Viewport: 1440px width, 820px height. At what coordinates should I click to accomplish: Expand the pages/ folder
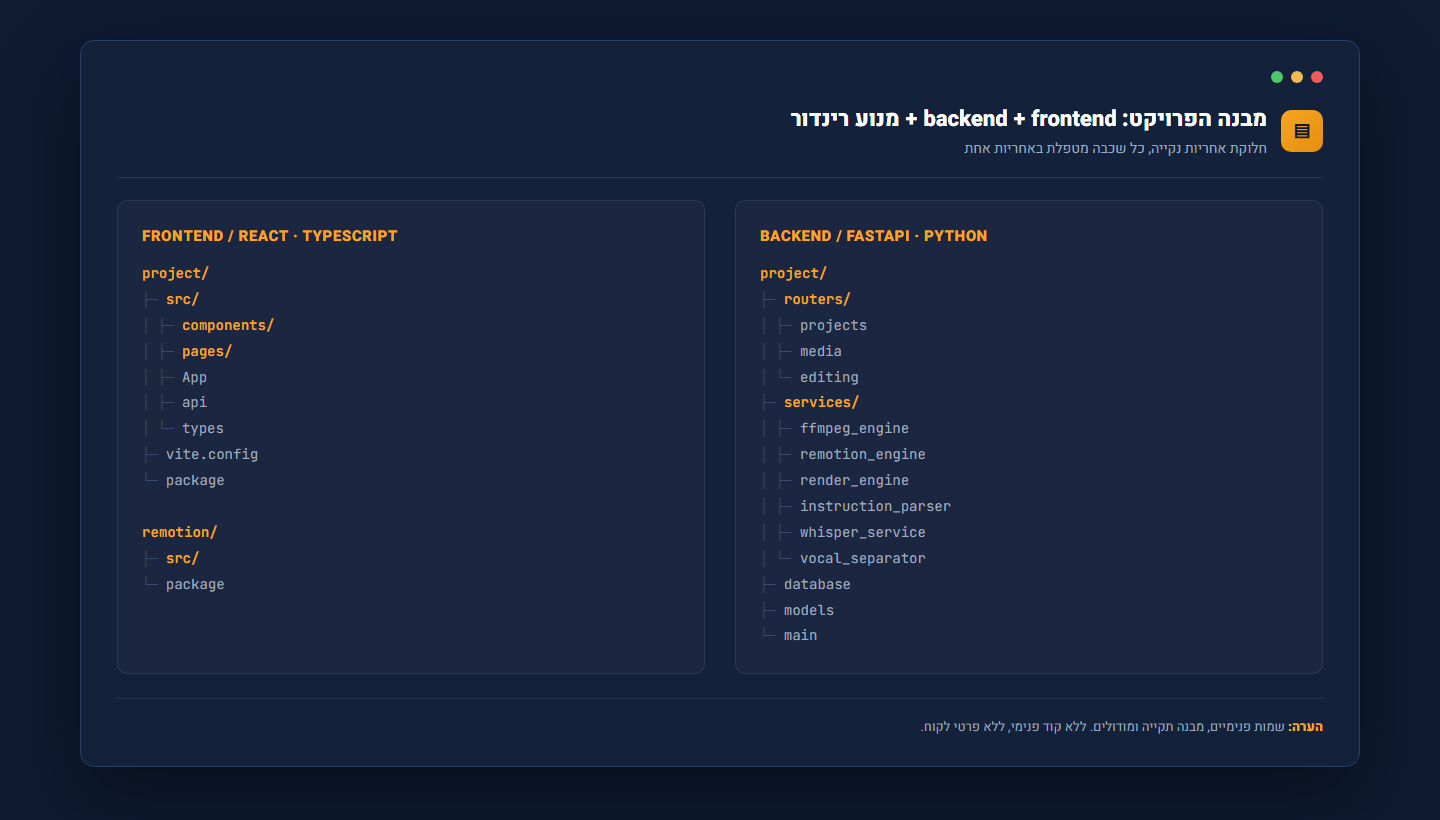tap(207, 351)
